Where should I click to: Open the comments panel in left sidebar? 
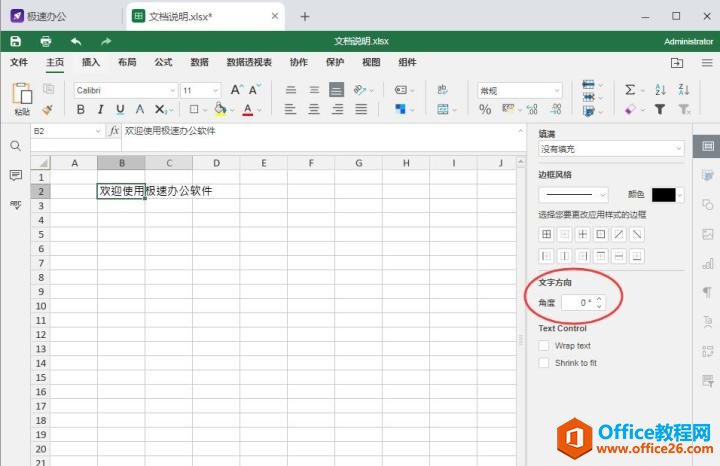(x=16, y=175)
